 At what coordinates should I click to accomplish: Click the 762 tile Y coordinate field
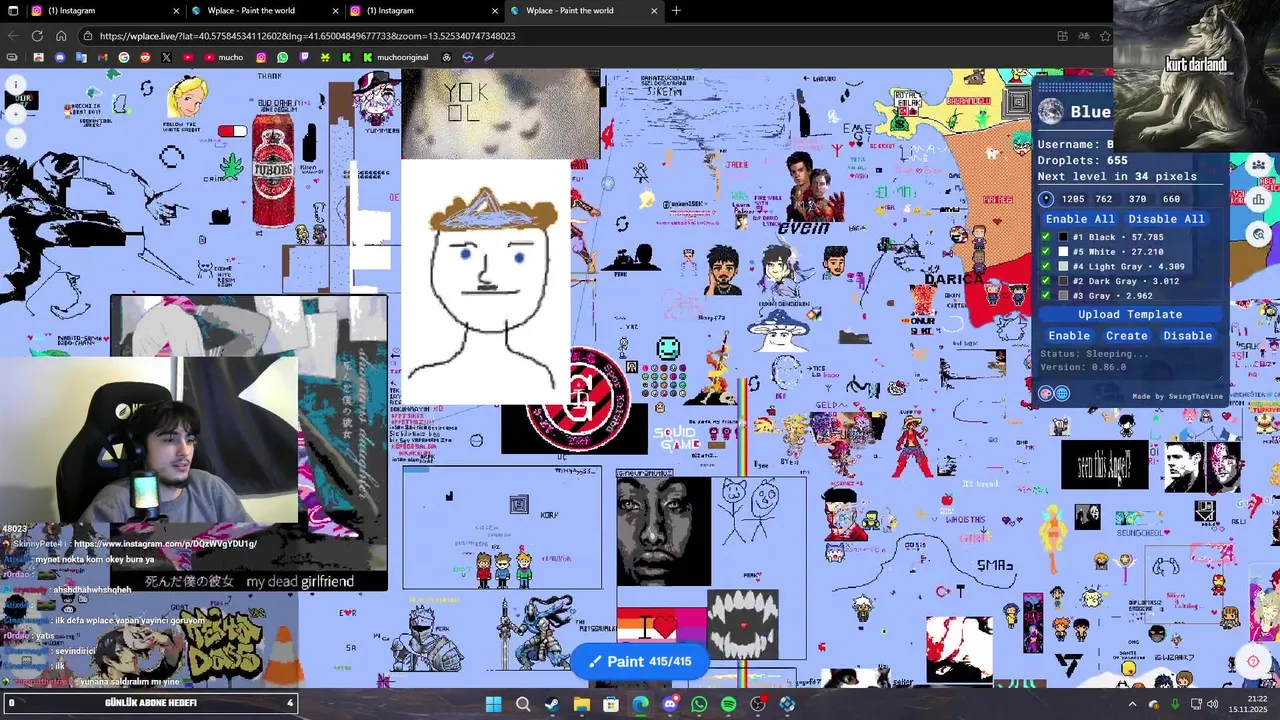(x=1104, y=199)
